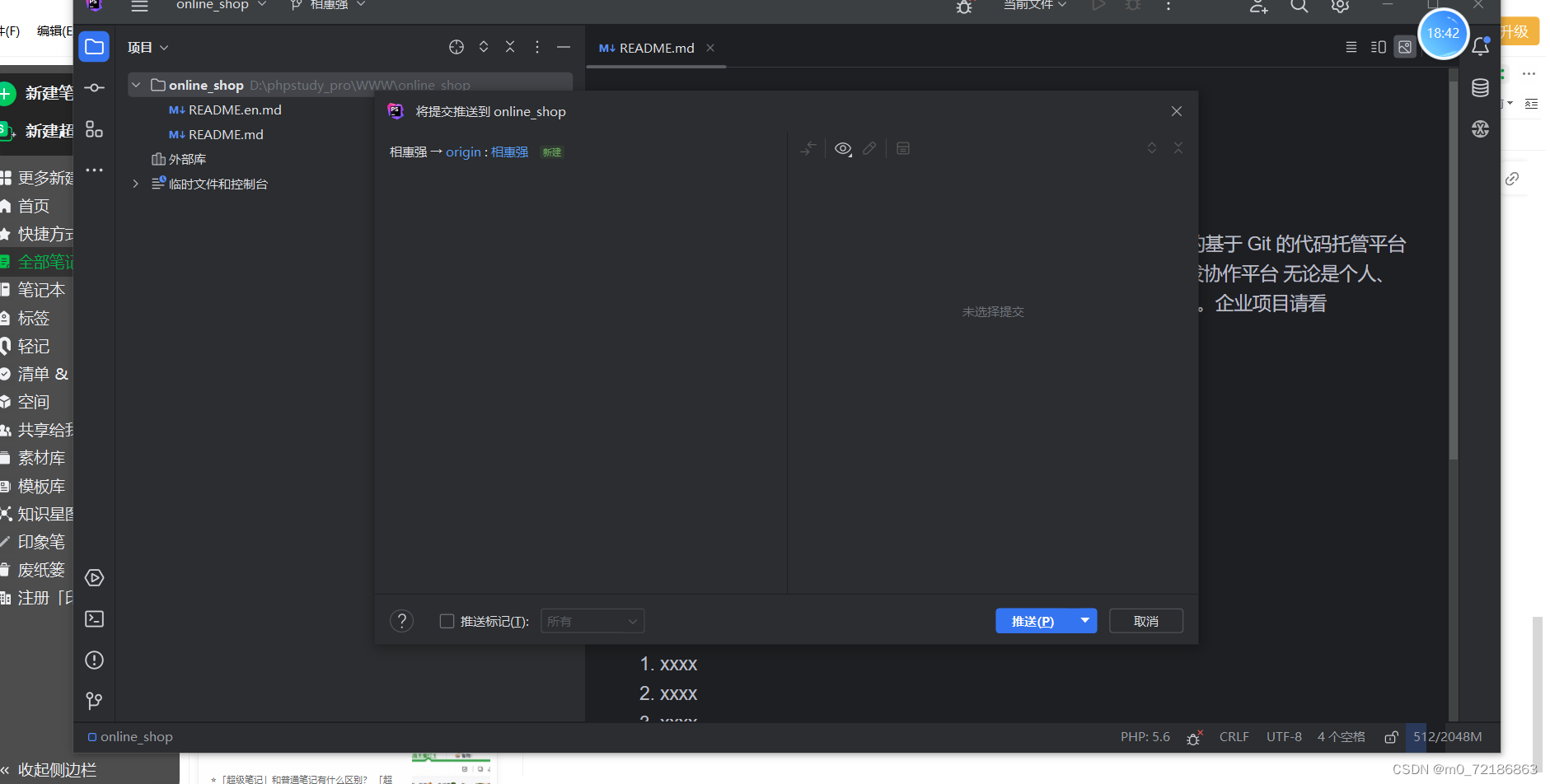Screen dimensions: 1550x784
Task: Click the help question mark in push dialog
Action: 401,620
